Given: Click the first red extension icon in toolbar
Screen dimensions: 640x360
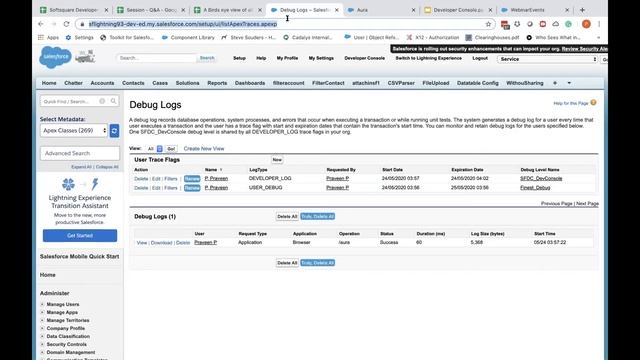Looking at the screenshot, I should tap(505, 24).
